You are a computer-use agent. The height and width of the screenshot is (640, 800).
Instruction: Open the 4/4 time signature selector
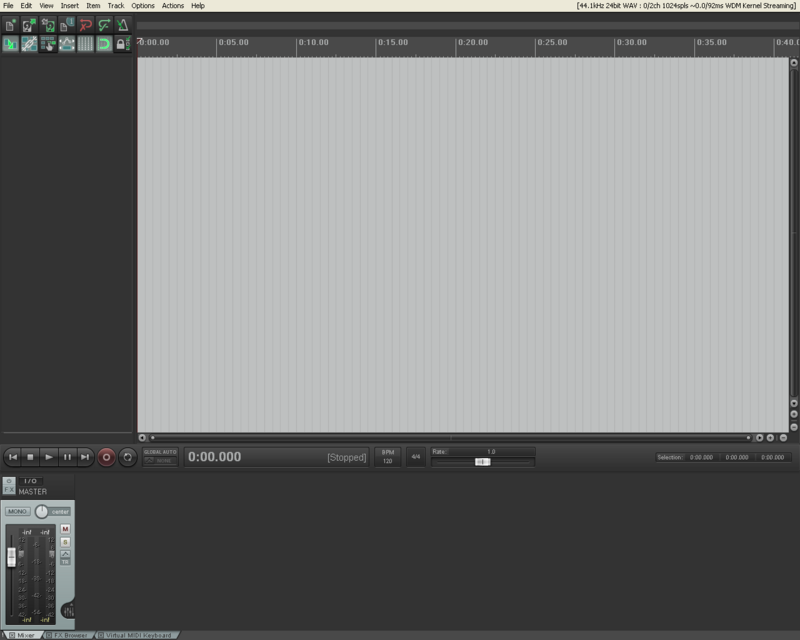click(415, 457)
